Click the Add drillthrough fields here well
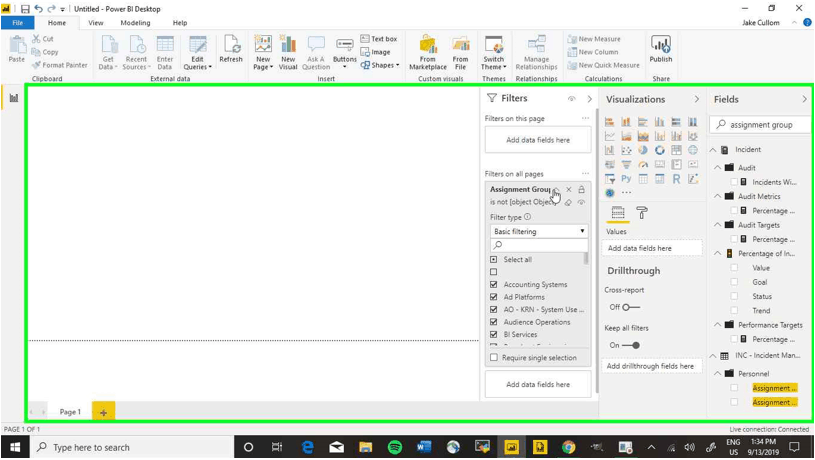Screen dimensions: 815x460 point(651,366)
